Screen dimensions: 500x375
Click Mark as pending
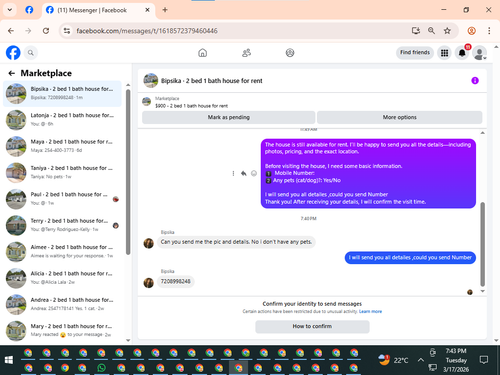[x=229, y=117]
